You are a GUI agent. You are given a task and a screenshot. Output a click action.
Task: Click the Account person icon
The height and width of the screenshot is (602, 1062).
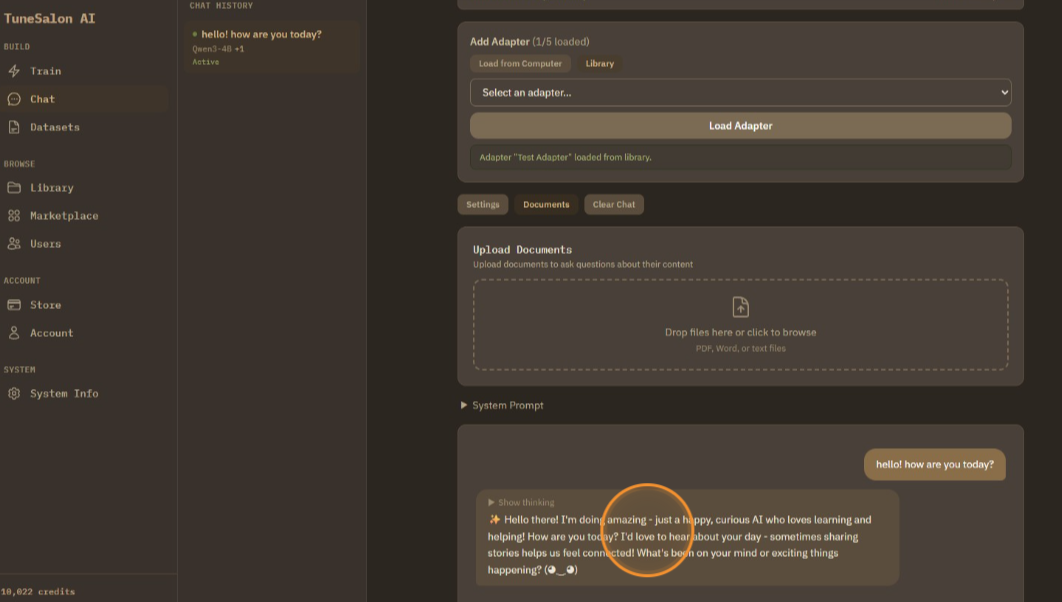14,333
